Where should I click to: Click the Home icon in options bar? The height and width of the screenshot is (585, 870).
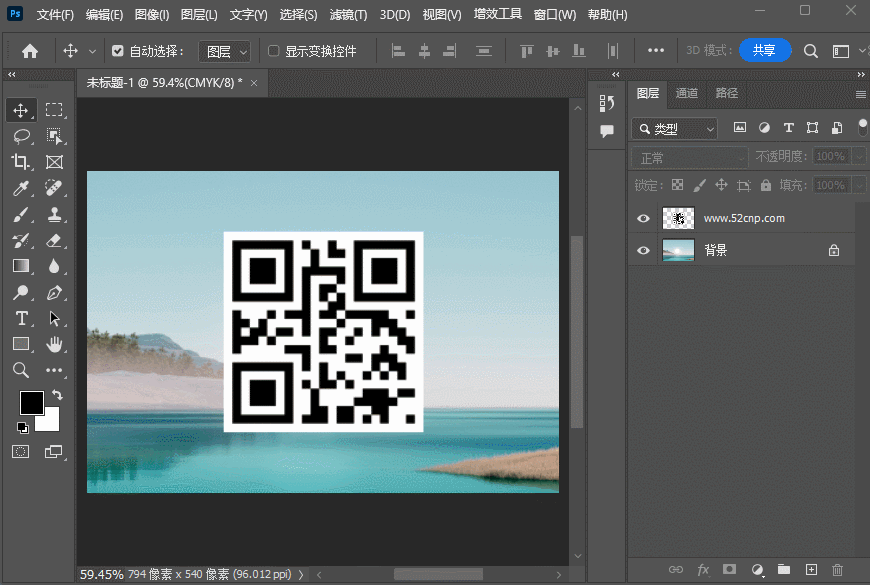30,51
